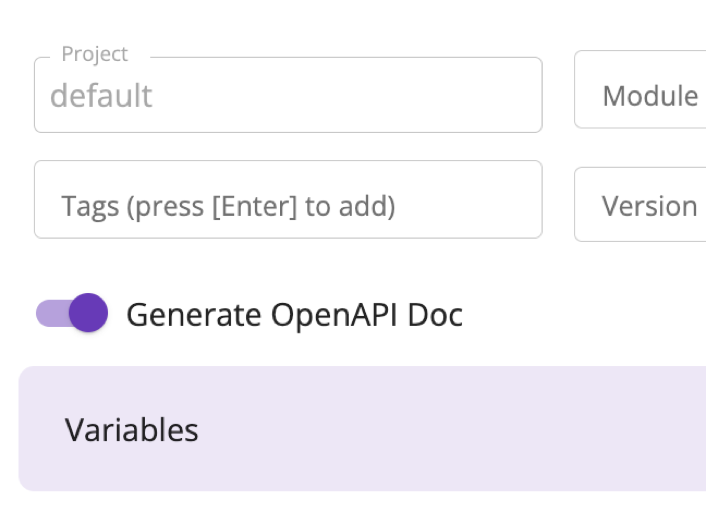Click the Variables heading text
Image resolution: width=706 pixels, height=519 pixels.
[x=131, y=430]
